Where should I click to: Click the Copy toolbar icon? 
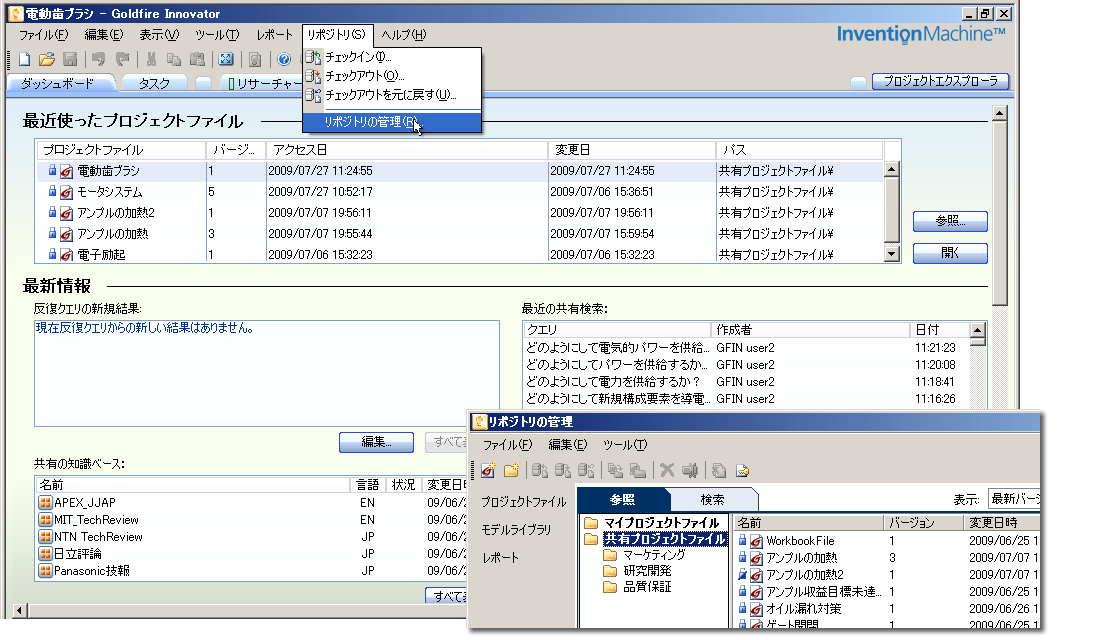click(173, 60)
